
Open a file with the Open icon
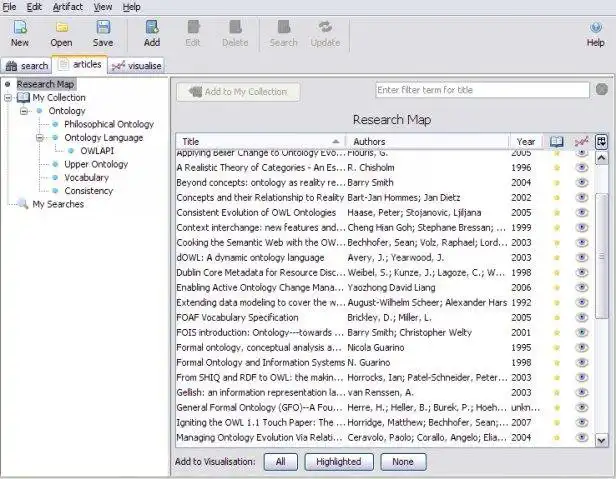(x=61, y=28)
